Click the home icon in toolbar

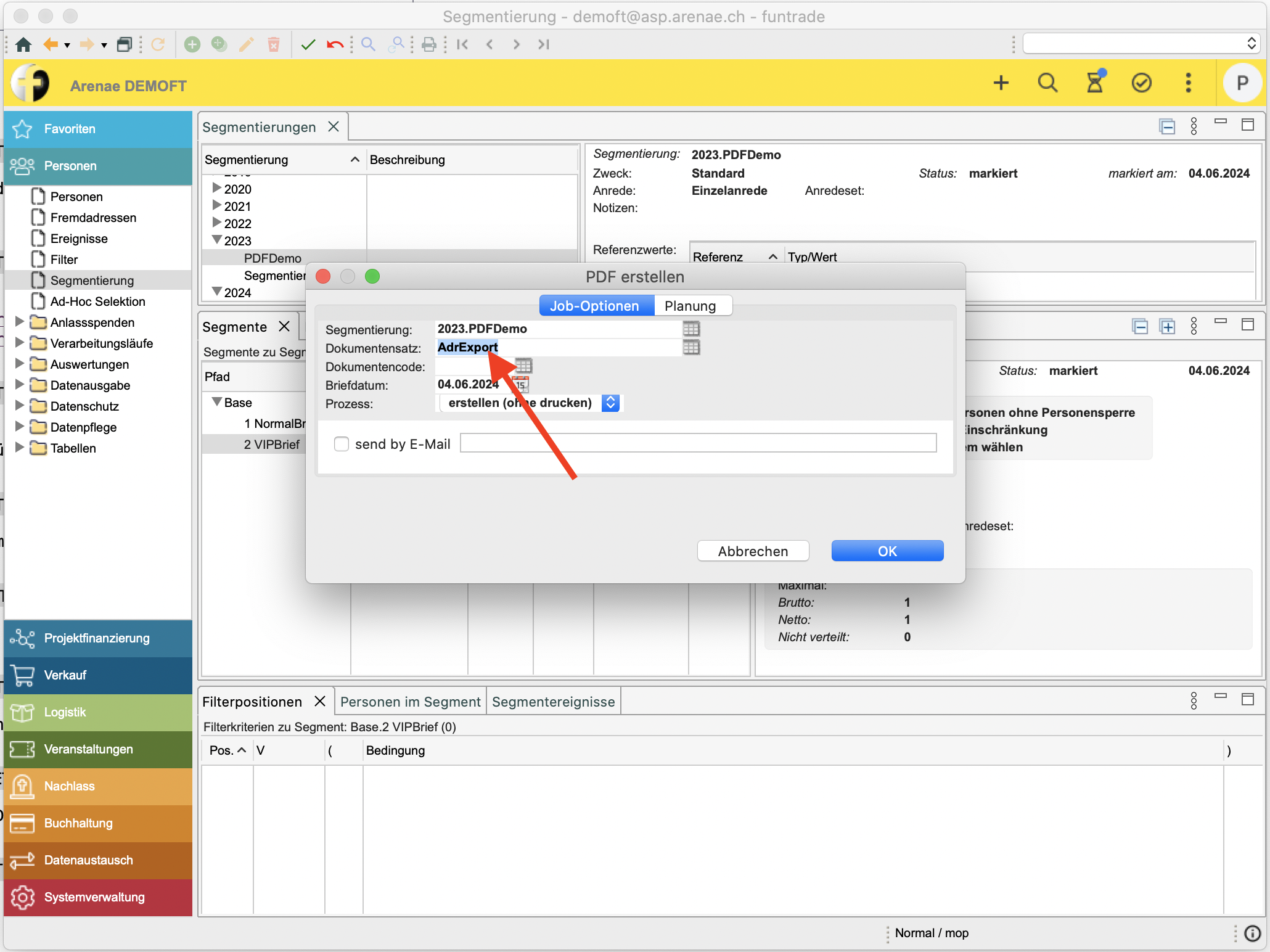click(x=23, y=44)
